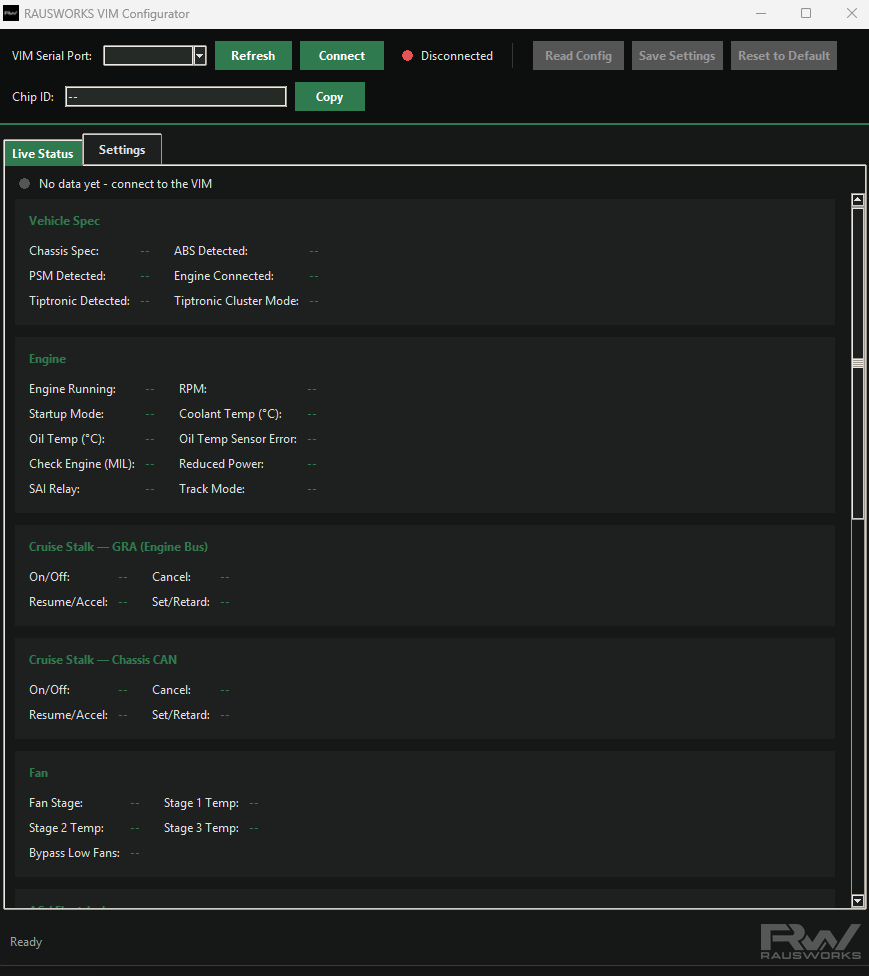Click 'Cancel:' under Cruise Stalk GRA section
869x976 pixels.
[172, 577]
